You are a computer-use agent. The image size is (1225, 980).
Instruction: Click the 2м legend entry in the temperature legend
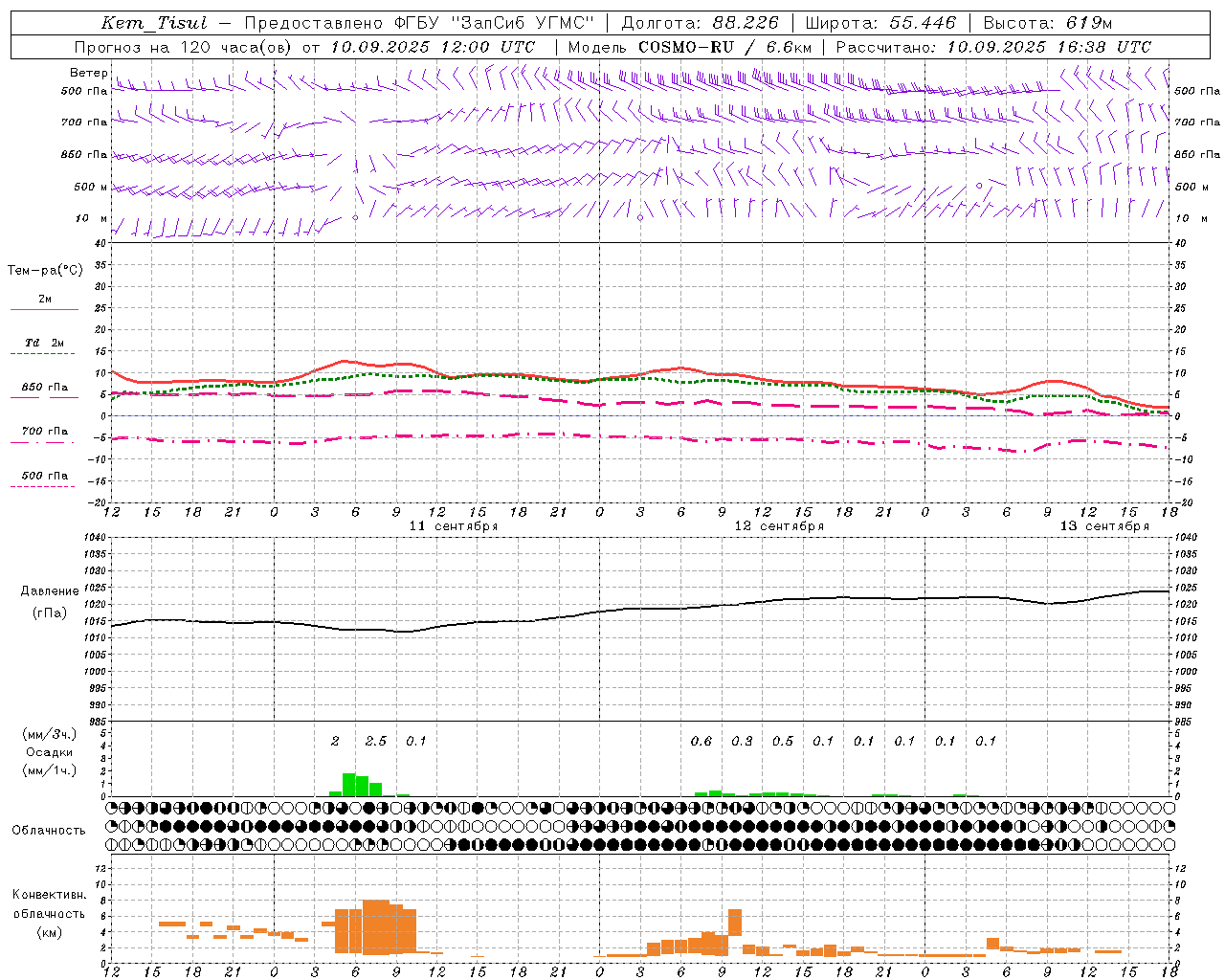coord(45,300)
